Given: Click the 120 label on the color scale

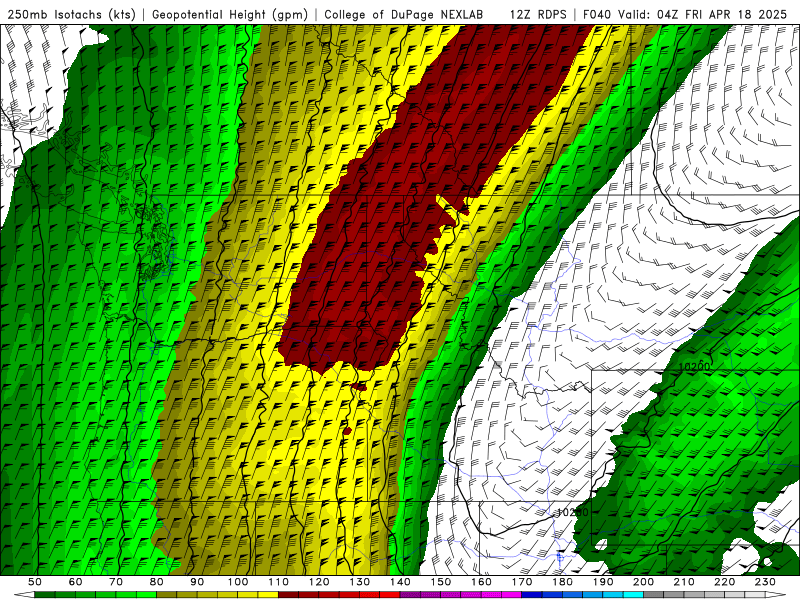Looking at the screenshot, I should [319, 582].
